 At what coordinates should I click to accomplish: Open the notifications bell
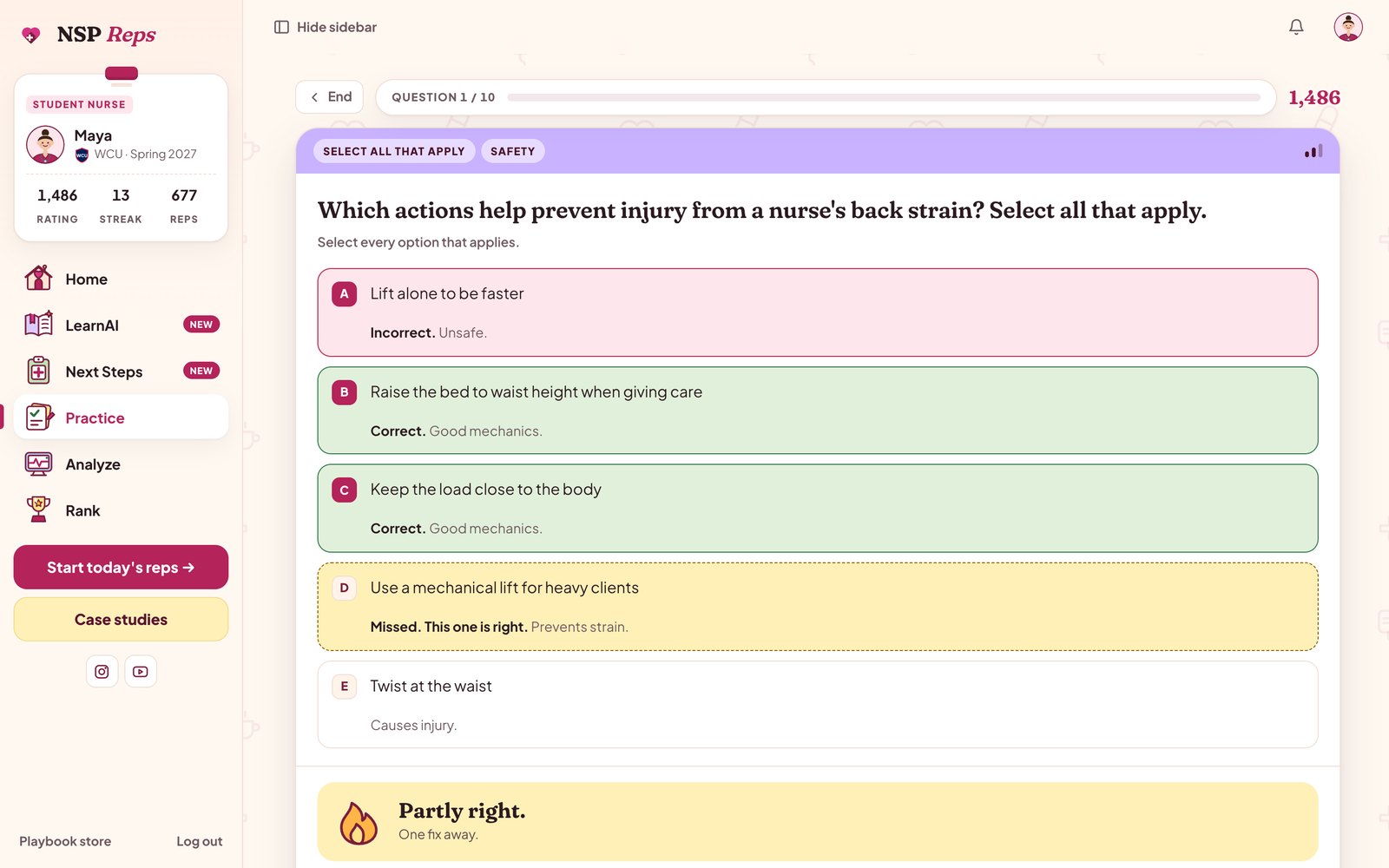click(x=1296, y=27)
